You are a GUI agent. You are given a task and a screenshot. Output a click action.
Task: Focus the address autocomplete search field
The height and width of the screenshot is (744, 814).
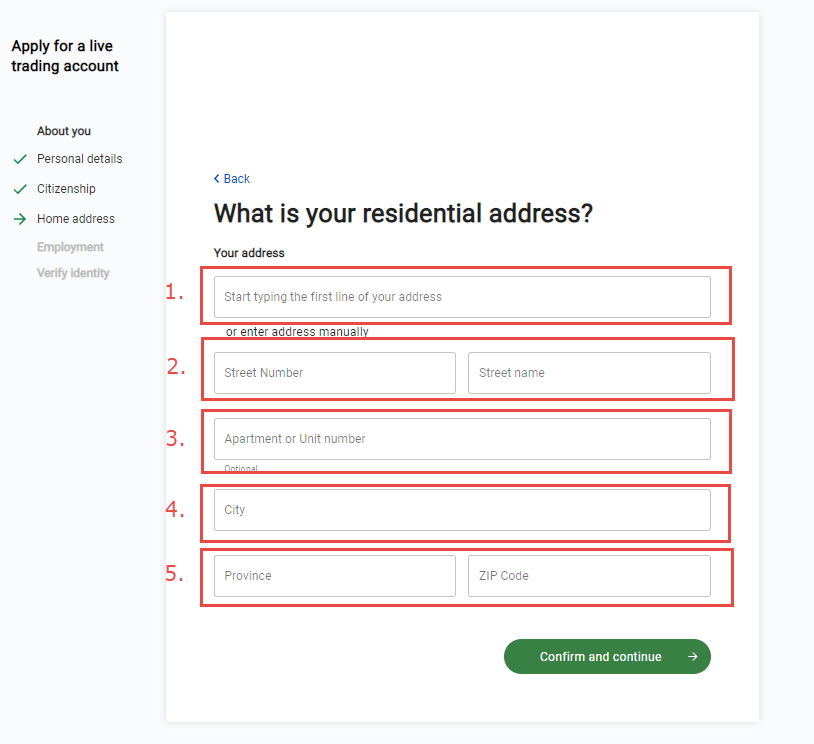[x=462, y=297]
